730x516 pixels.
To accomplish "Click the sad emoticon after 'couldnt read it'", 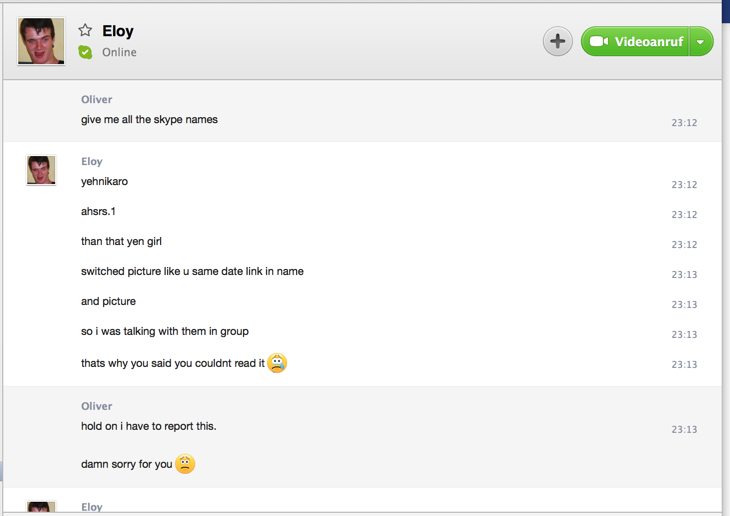I will pyautogui.click(x=277, y=363).
